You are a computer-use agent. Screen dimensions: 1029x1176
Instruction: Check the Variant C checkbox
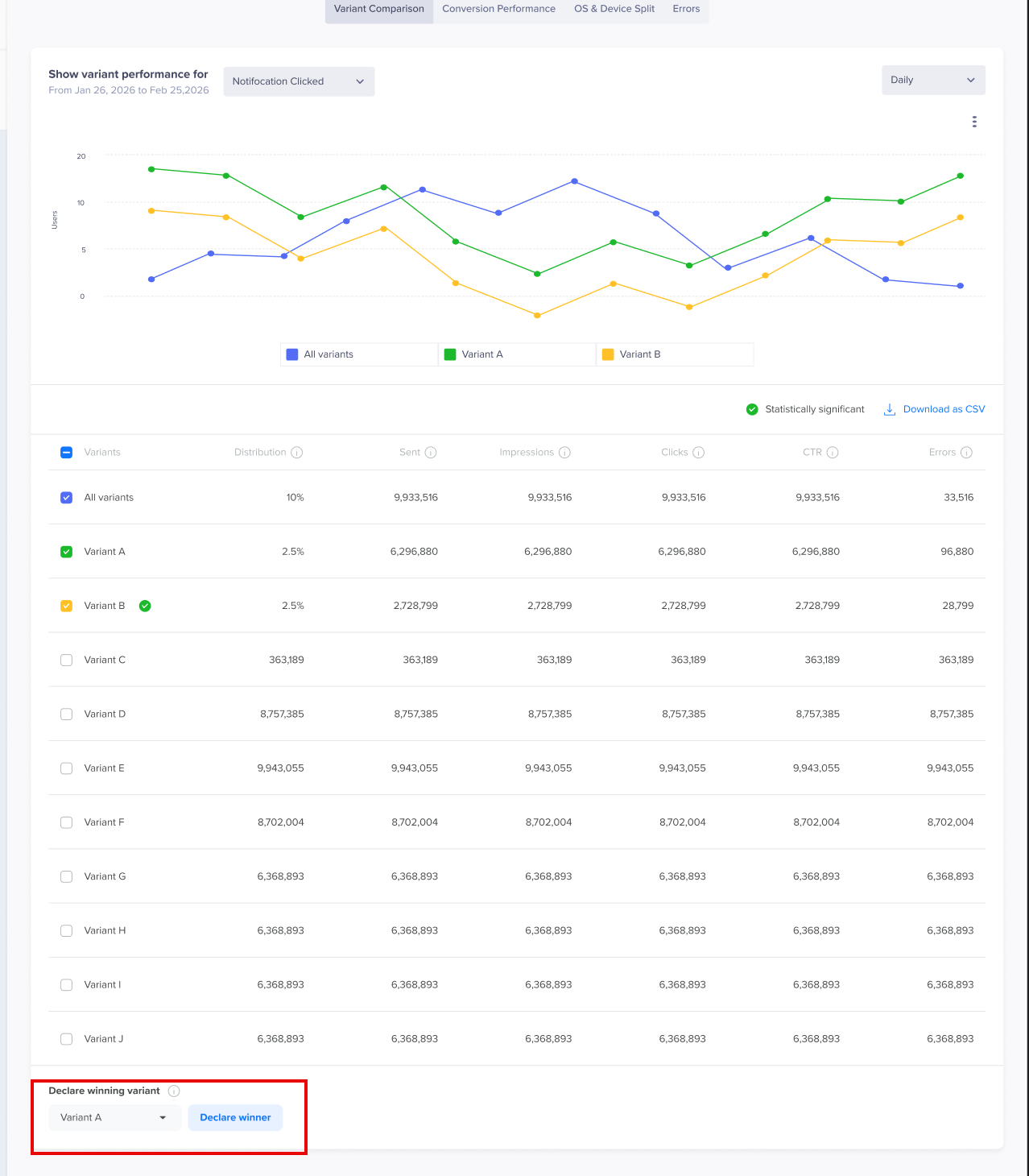(x=67, y=660)
